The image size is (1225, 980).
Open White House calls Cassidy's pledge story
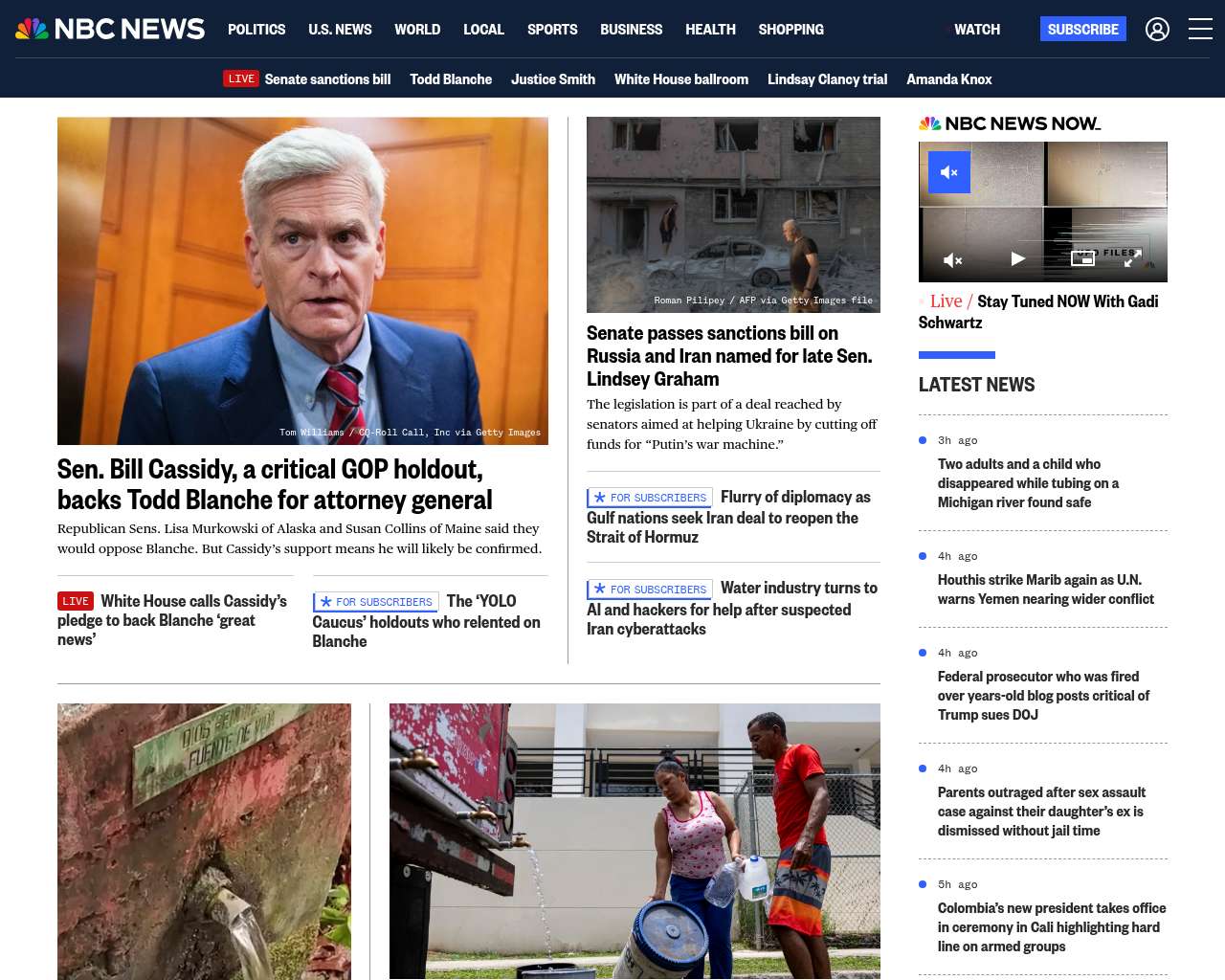point(172,620)
